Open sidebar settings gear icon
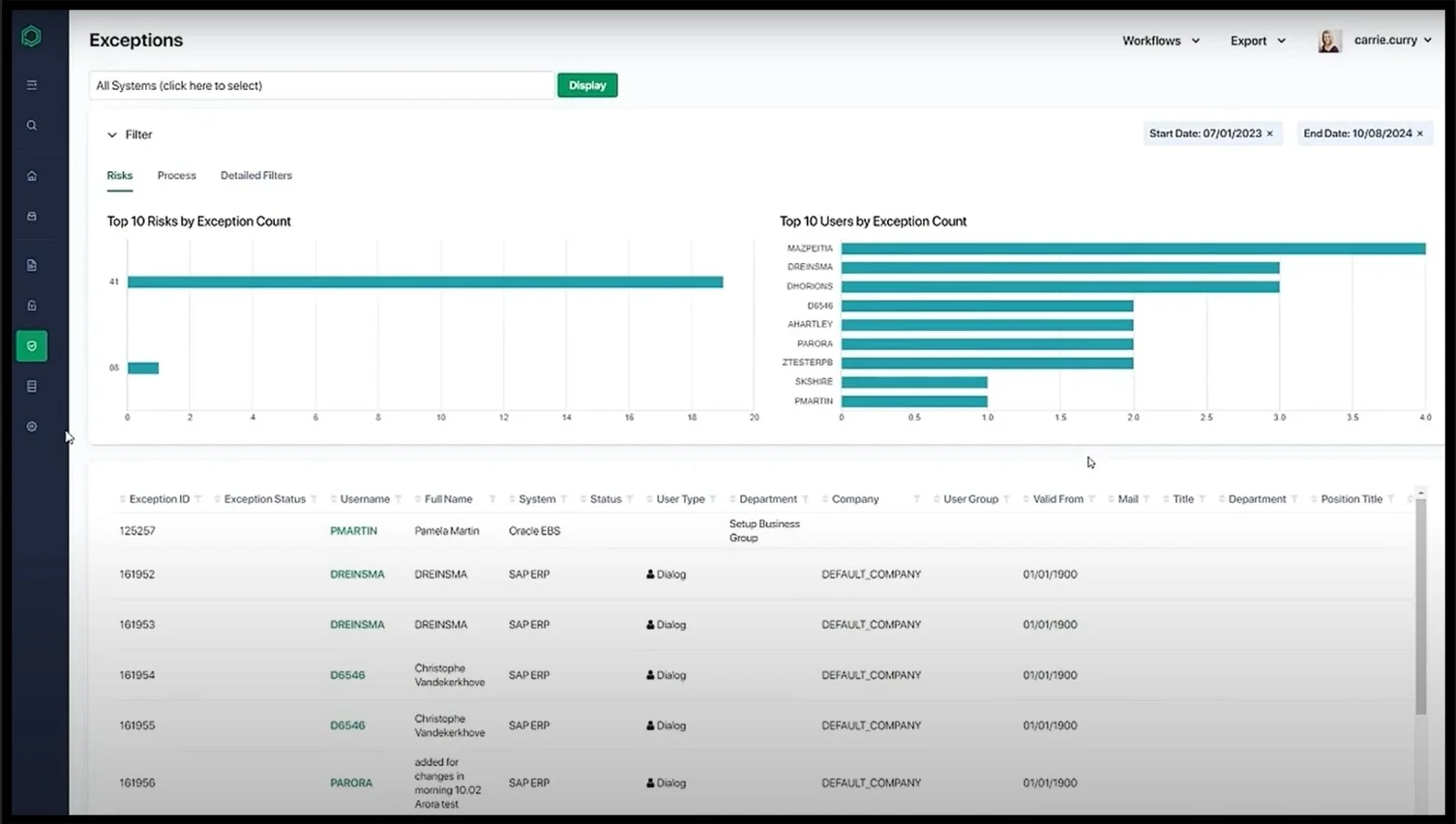The image size is (1456, 824). [31, 426]
